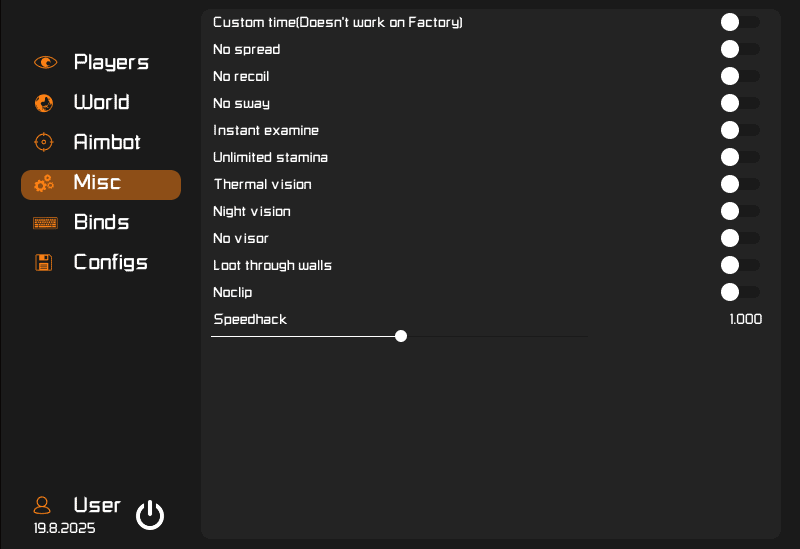Toggle the Night vision switch
Viewport: 800px width, 549px height.
tap(739, 211)
